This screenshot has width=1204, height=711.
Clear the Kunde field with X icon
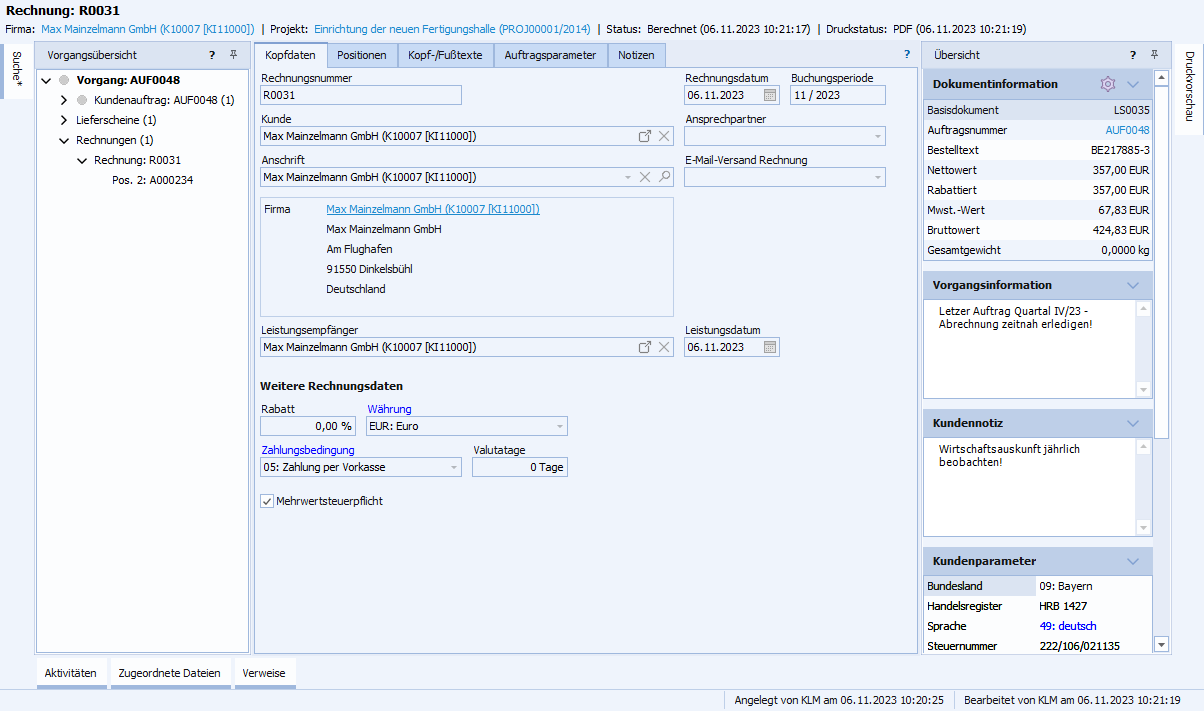tap(664, 136)
